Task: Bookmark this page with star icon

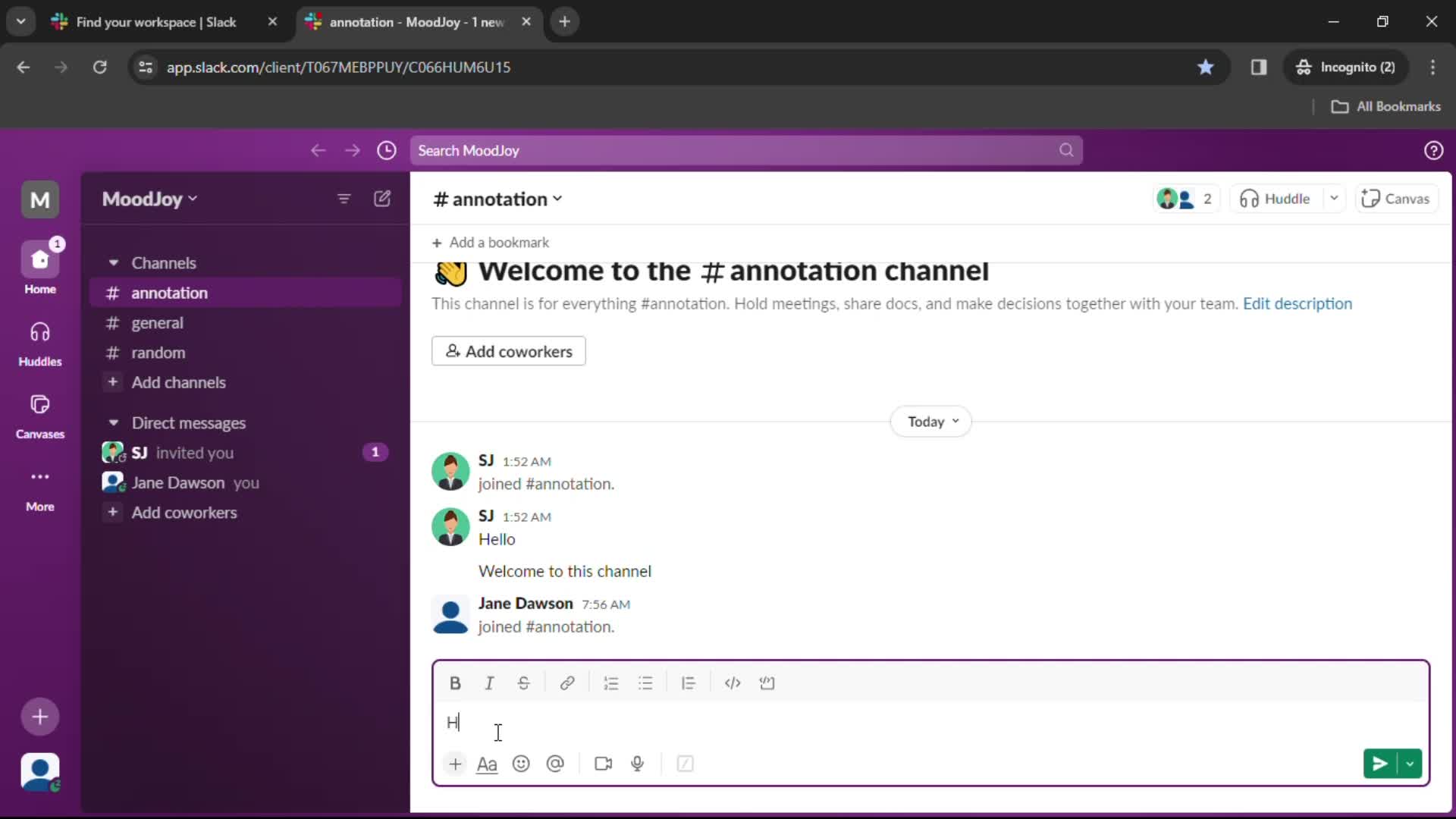Action: [x=1205, y=67]
